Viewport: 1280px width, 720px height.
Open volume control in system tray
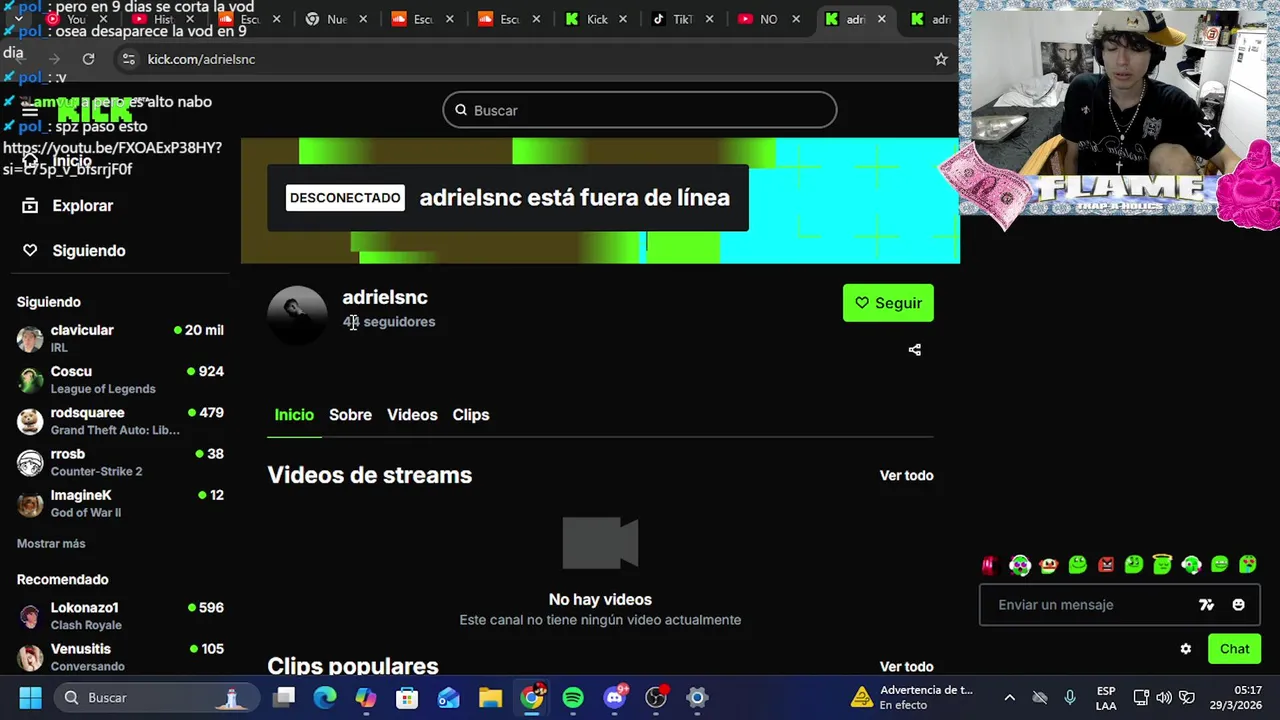point(1164,697)
